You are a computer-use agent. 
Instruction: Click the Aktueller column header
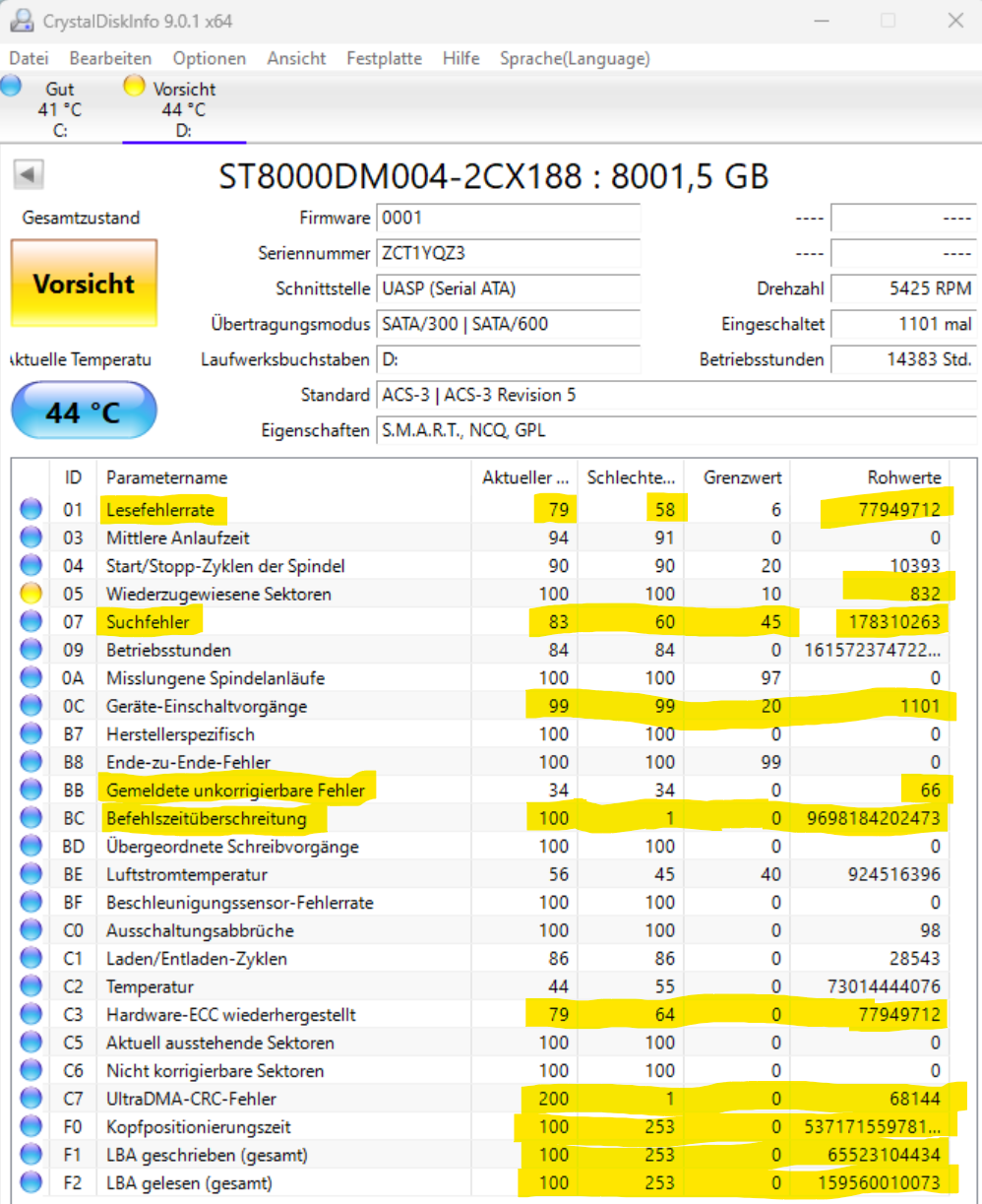click(x=525, y=477)
